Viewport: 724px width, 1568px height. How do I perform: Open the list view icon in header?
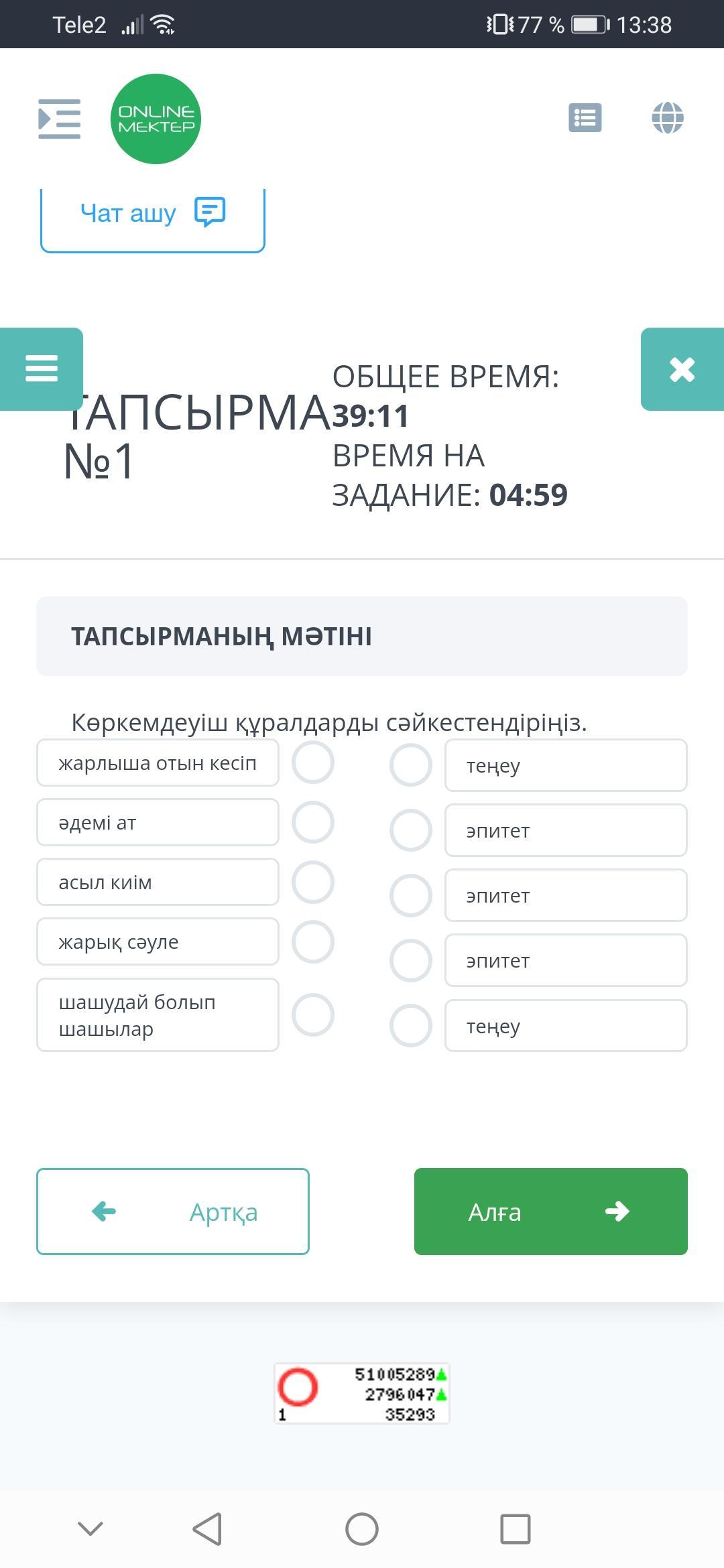(x=585, y=118)
